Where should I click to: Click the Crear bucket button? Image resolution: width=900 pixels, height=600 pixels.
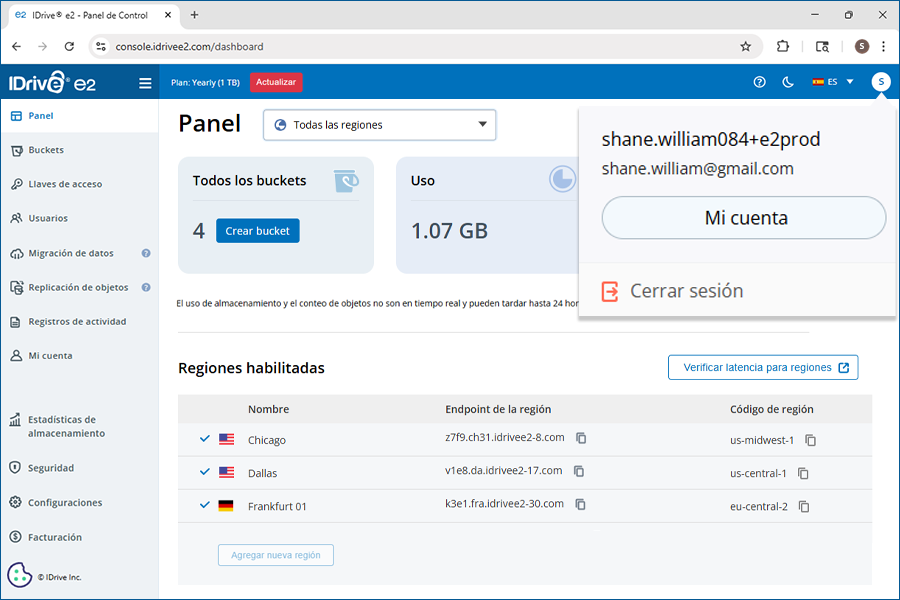point(257,231)
